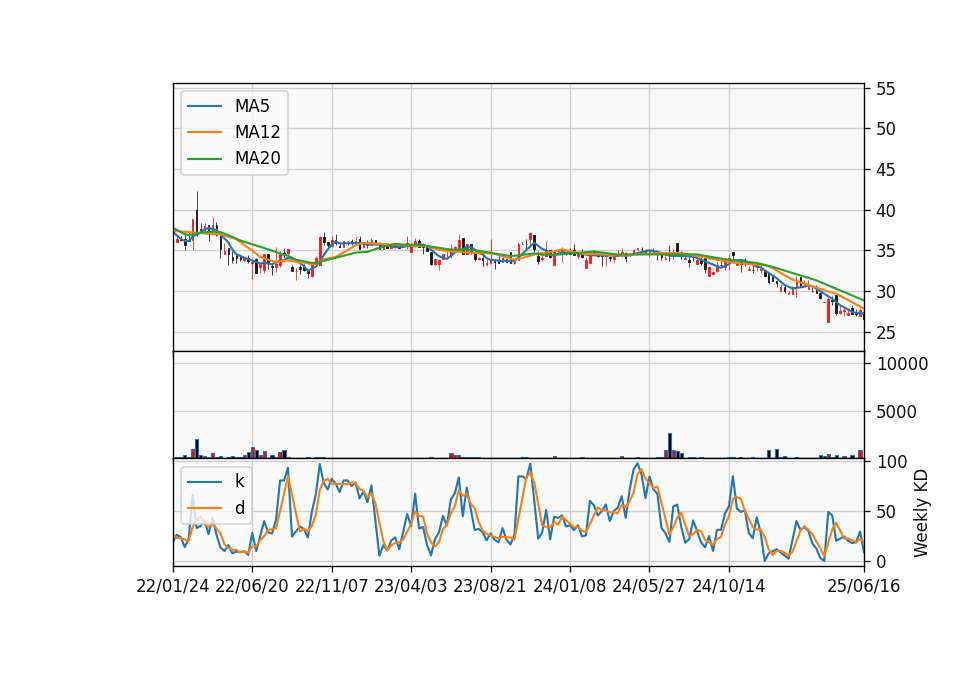
Task: Click the blue MA5 legend line
Action: (204, 106)
